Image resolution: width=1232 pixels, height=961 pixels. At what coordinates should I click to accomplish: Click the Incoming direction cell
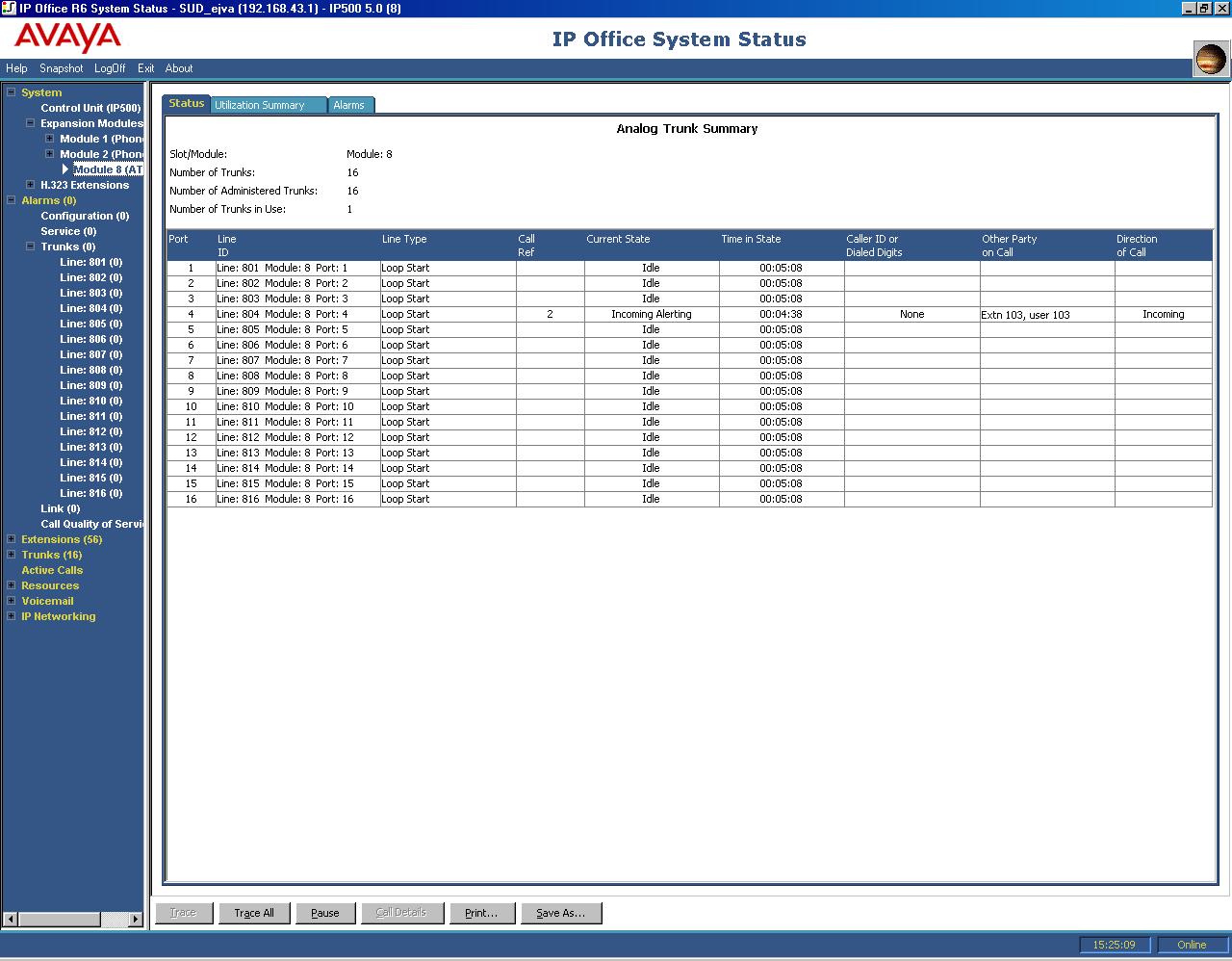(1164, 314)
